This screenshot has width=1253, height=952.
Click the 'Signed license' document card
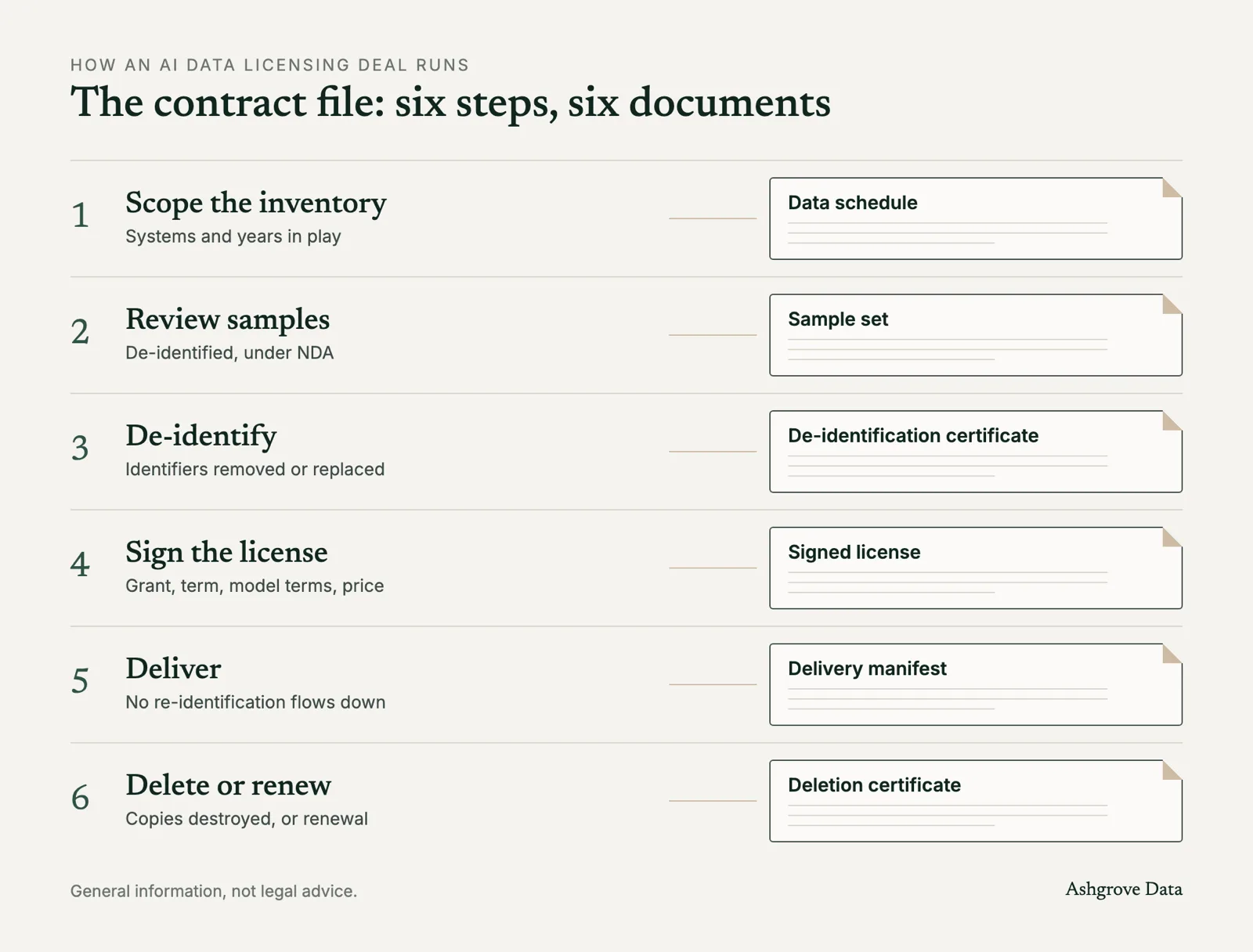976,568
